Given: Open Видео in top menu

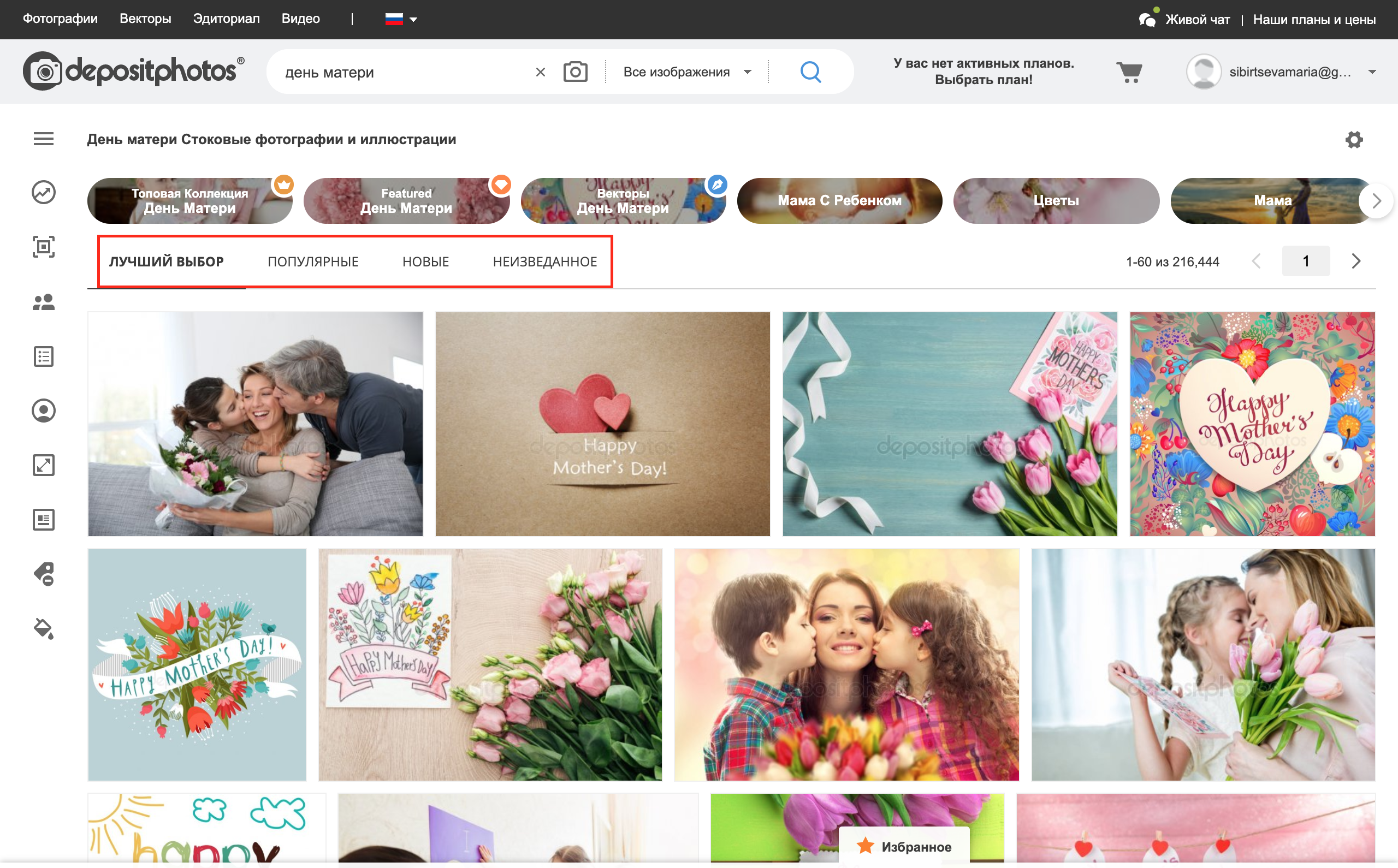Looking at the screenshot, I should pyautogui.click(x=300, y=19).
